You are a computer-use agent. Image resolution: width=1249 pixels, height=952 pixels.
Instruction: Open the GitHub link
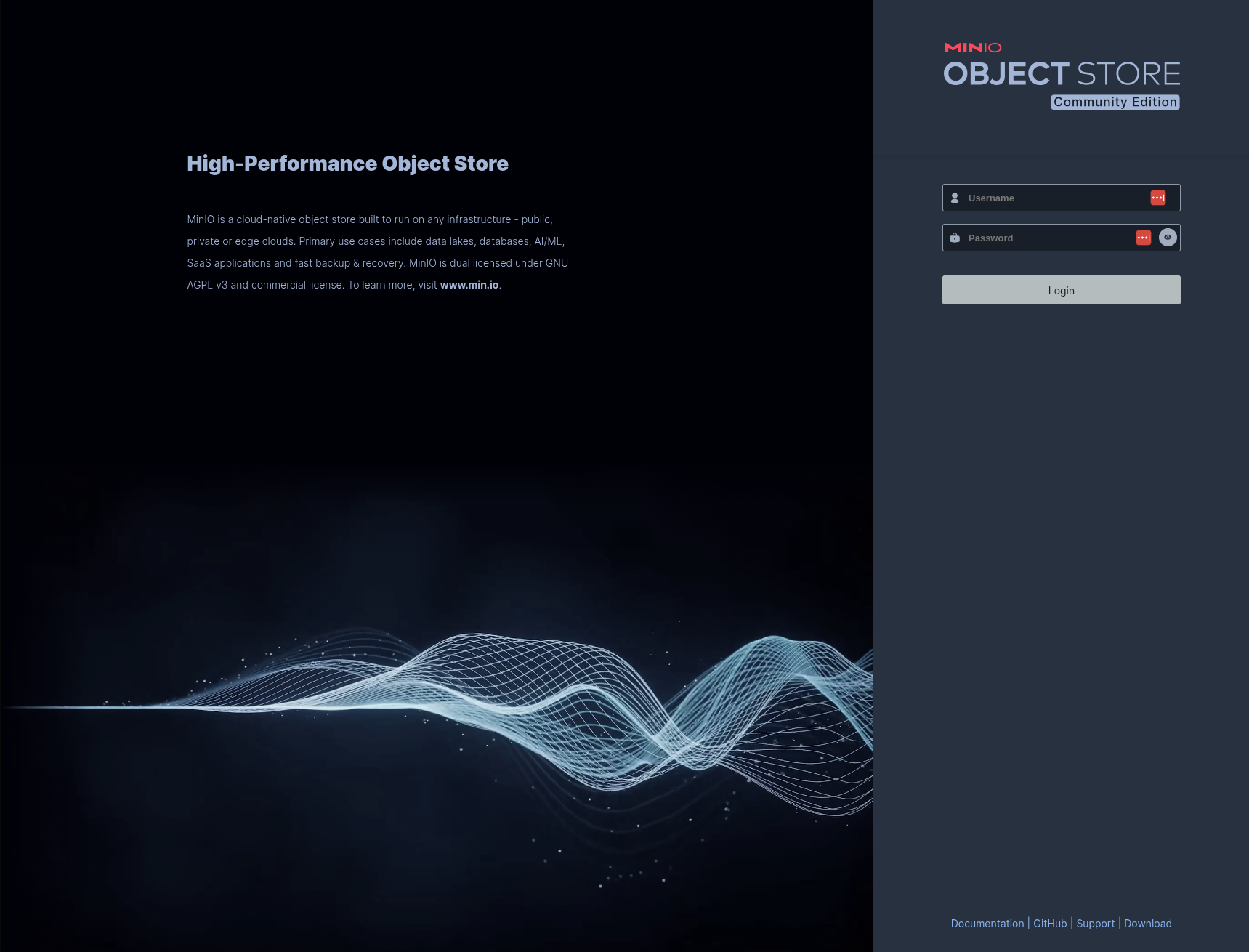pyautogui.click(x=1050, y=924)
